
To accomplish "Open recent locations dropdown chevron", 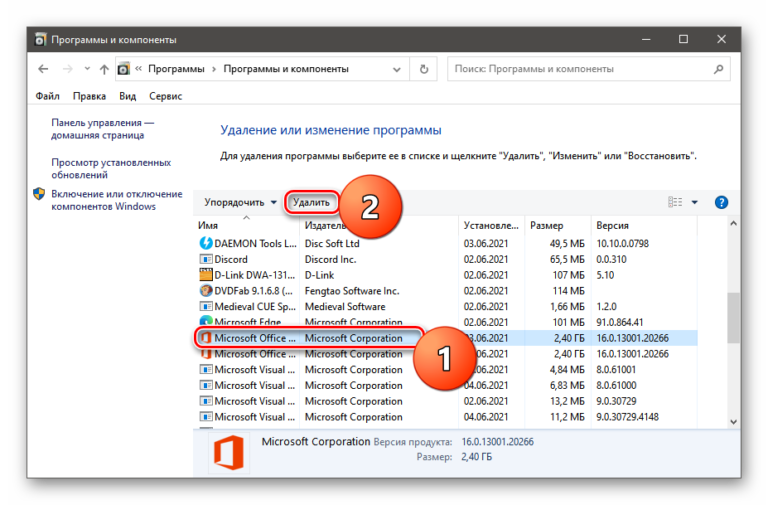I will 87,69.
